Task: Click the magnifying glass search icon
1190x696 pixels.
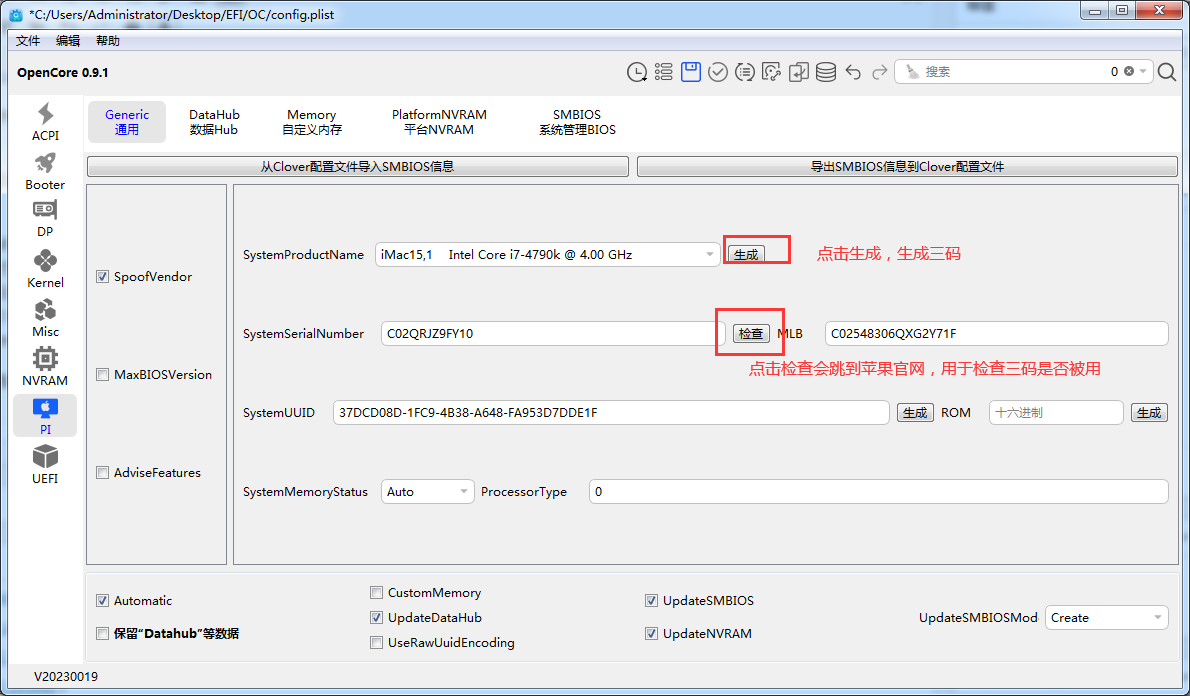Action: (x=1167, y=72)
